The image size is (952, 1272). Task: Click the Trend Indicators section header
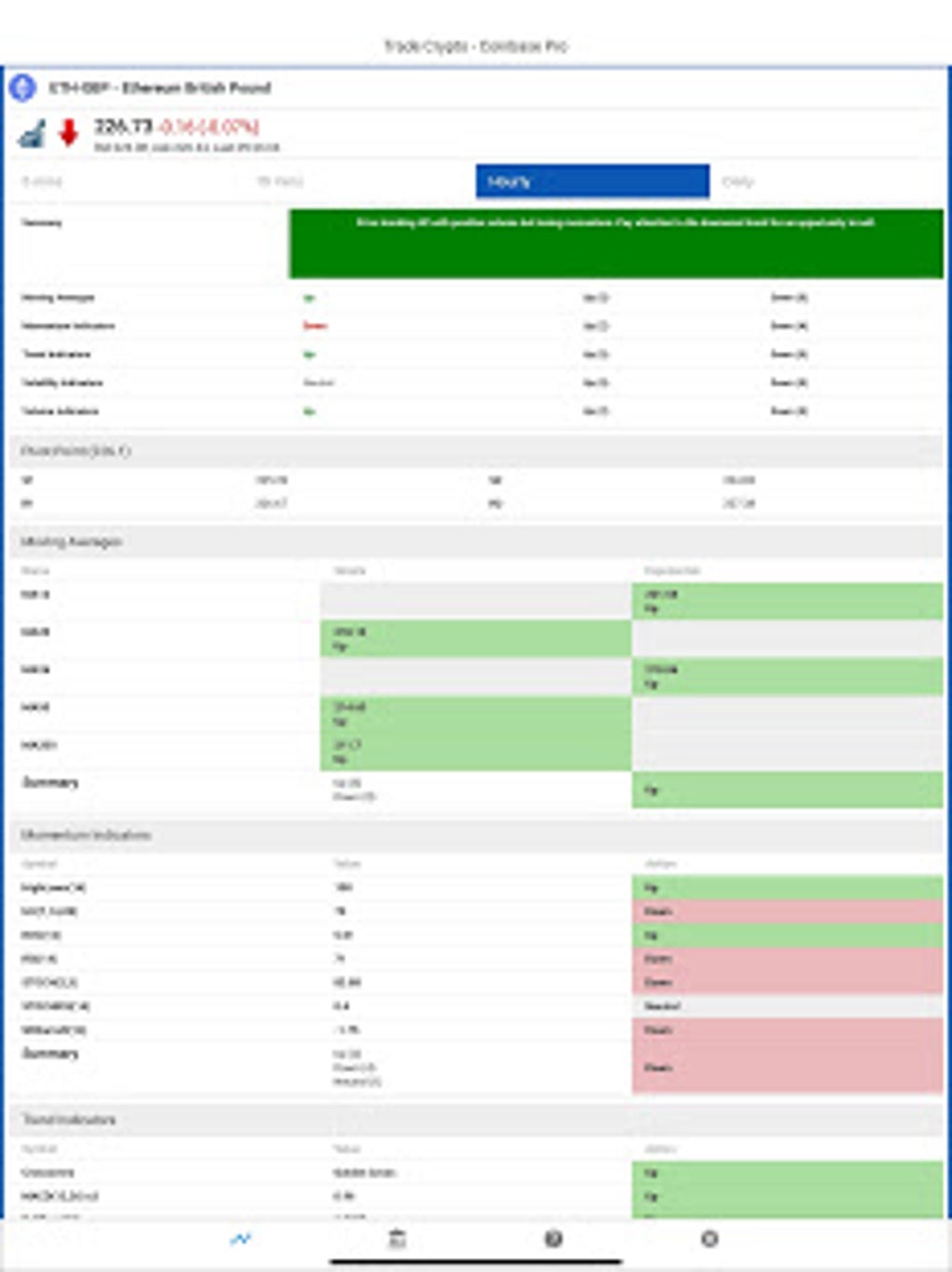tap(476, 1119)
